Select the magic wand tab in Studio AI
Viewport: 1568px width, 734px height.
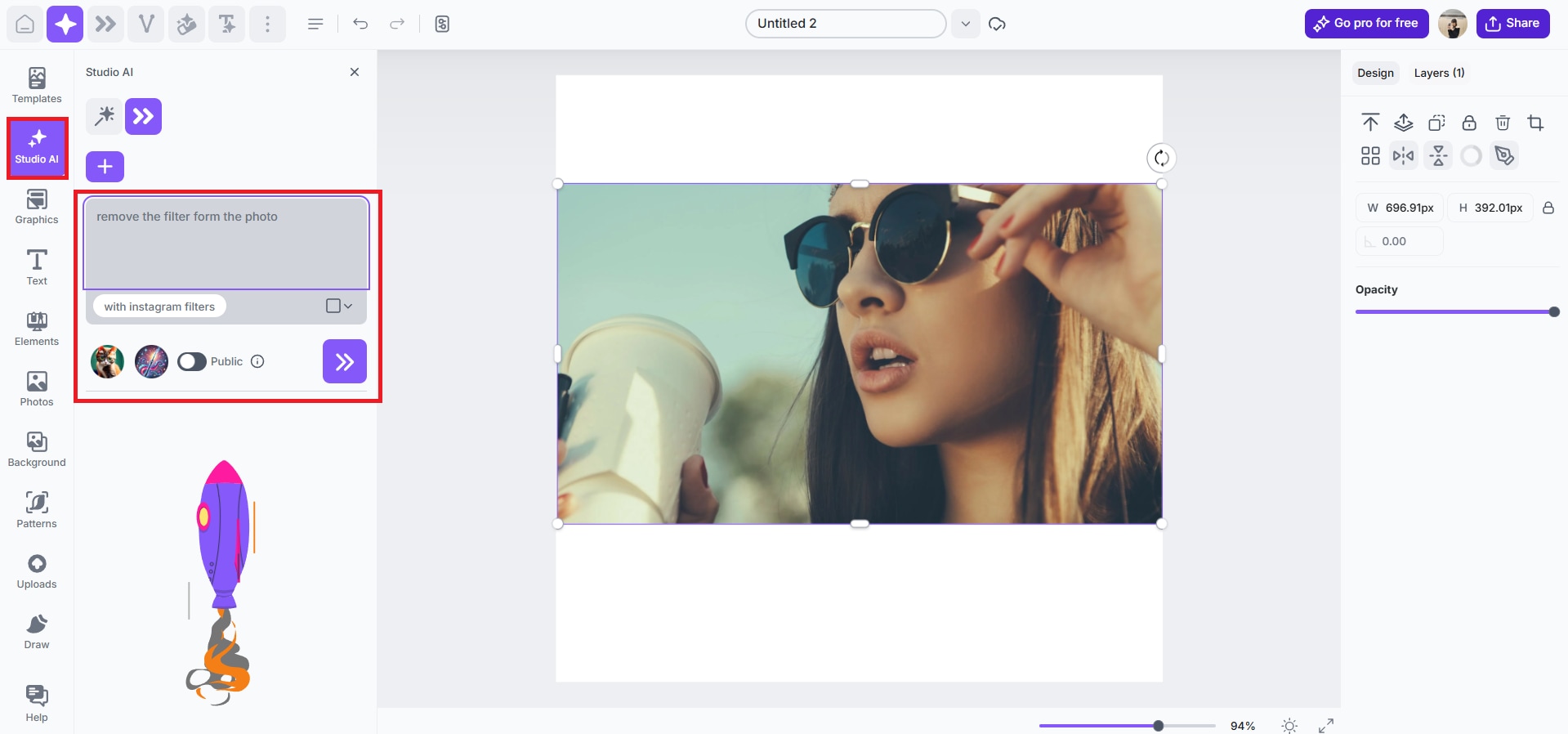[104, 116]
